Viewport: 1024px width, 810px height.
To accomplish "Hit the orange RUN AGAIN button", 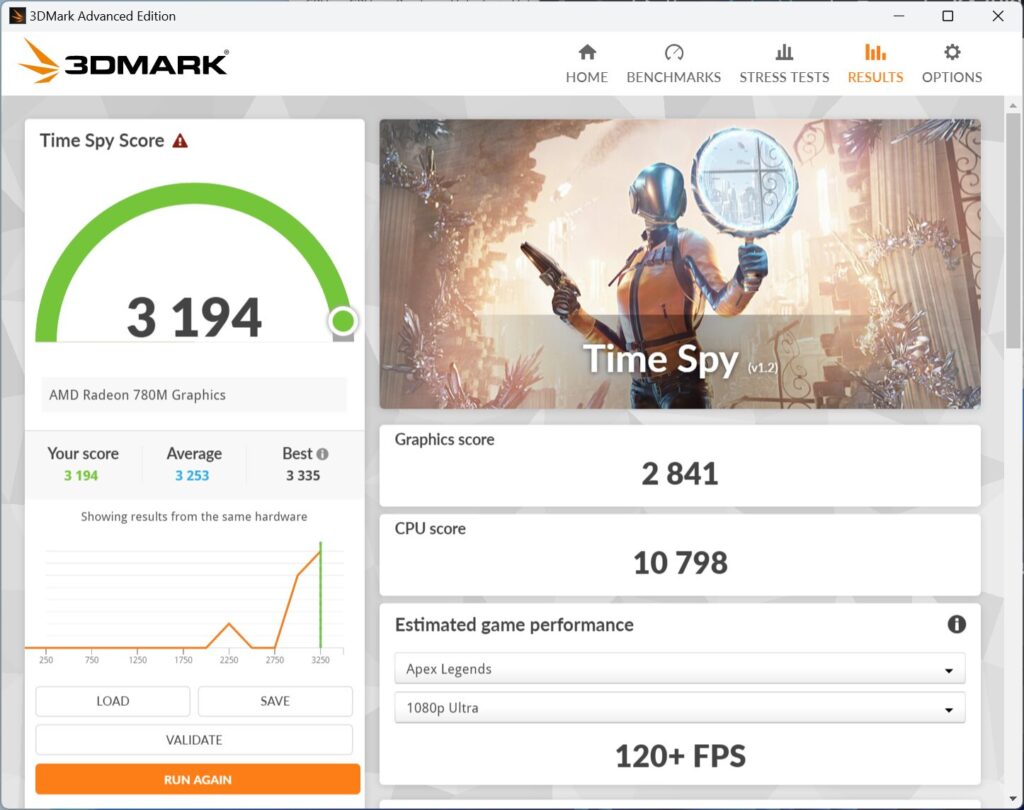I will tap(198, 779).
